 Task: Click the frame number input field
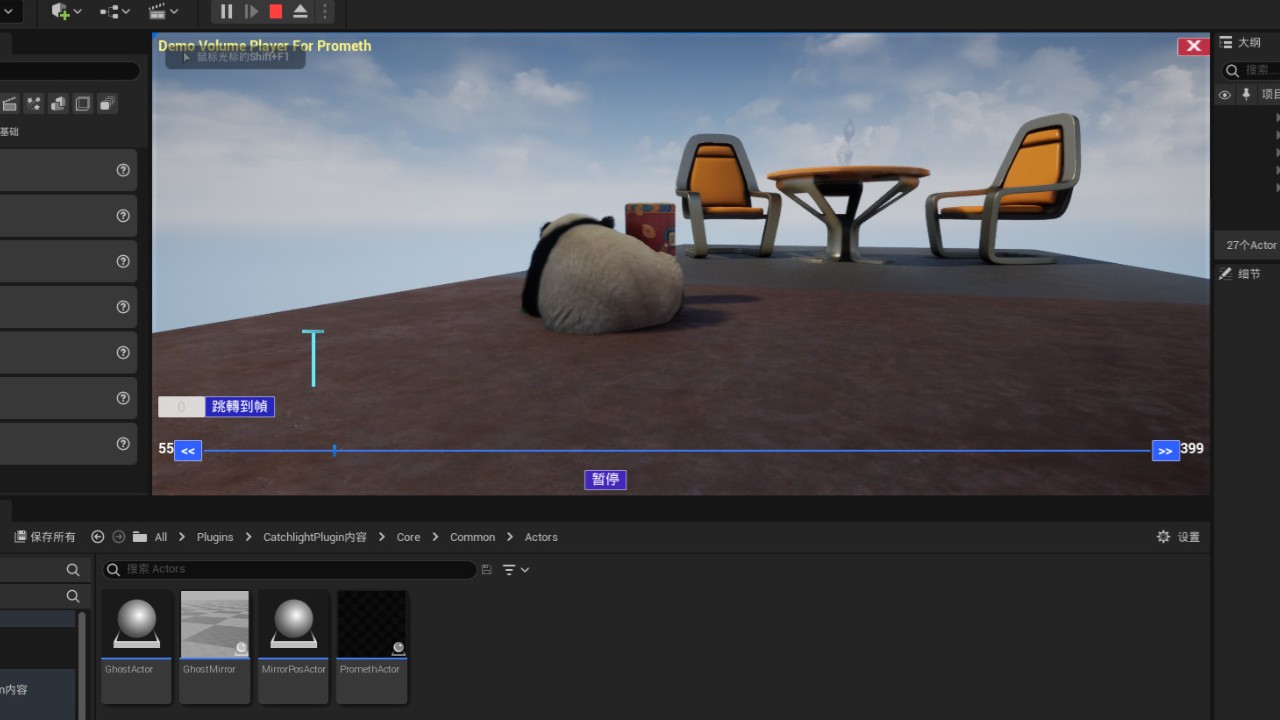tap(181, 407)
